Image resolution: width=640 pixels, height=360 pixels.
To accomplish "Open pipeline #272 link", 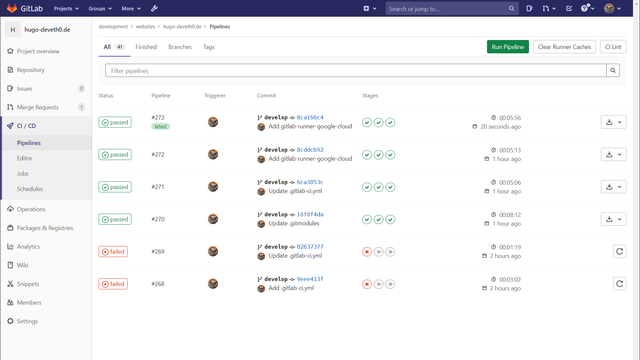I will (158, 155).
